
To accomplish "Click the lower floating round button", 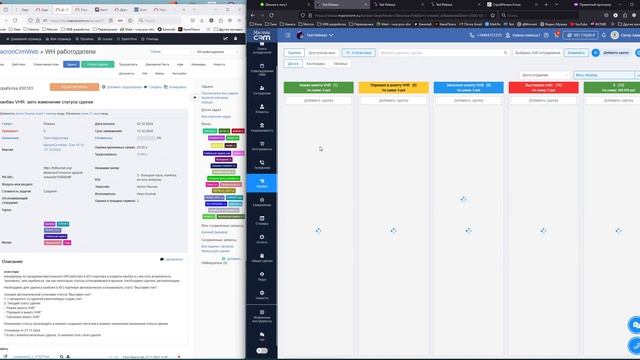I will pyautogui.click(x=635, y=346).
